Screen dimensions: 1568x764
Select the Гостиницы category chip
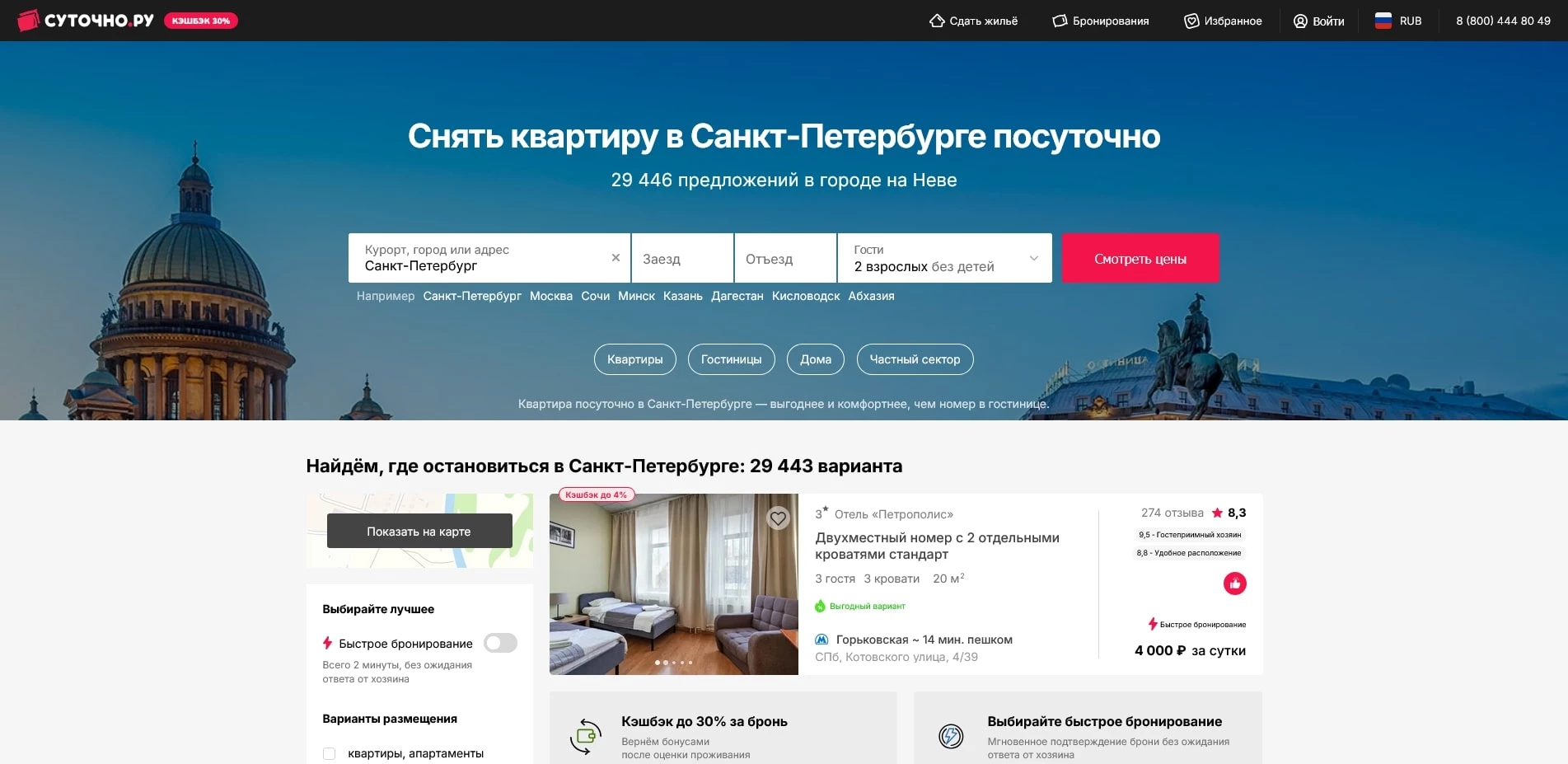[x=731, y=359]
